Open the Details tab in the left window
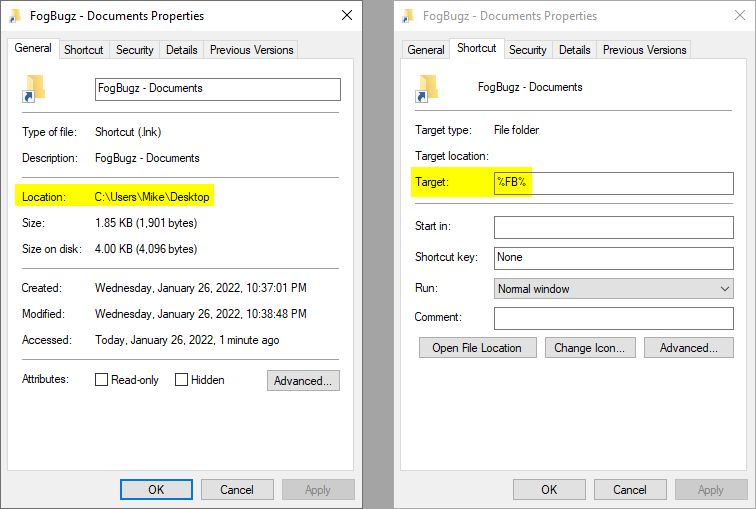The width and height of the screenshot is (756, 509). click(x=182, y=50)
